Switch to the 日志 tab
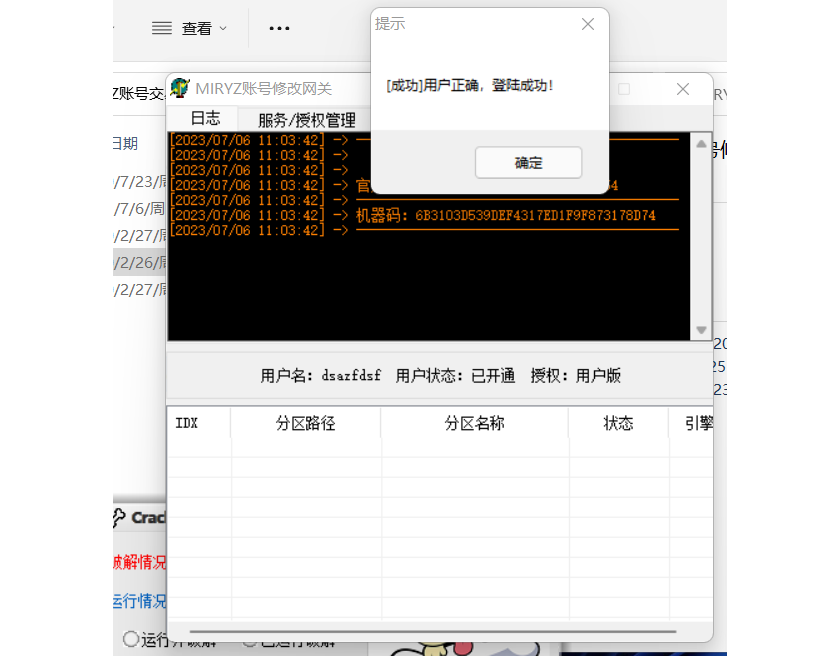840x656 pixels. pyautogui.click(x=204, y=117)
